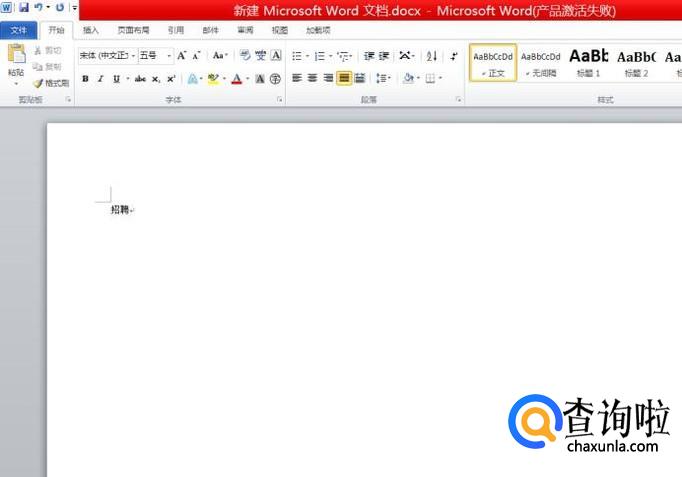Screen dimensions: 682x477
Task: Open the Change Case (Aa) dropdown
Action: [x=220, y=56]
